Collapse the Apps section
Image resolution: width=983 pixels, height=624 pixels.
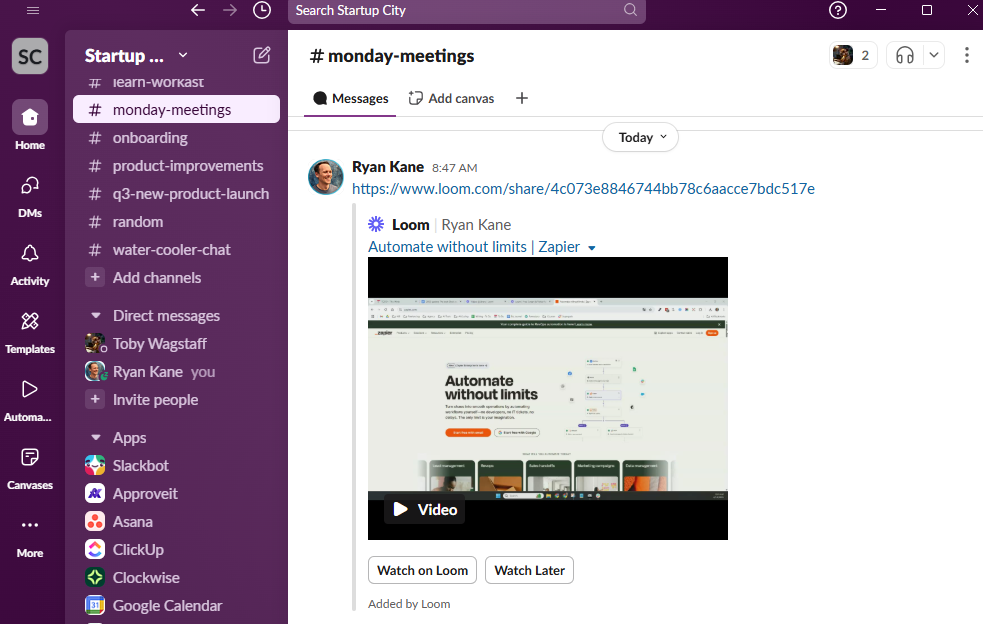pos(95,438)
